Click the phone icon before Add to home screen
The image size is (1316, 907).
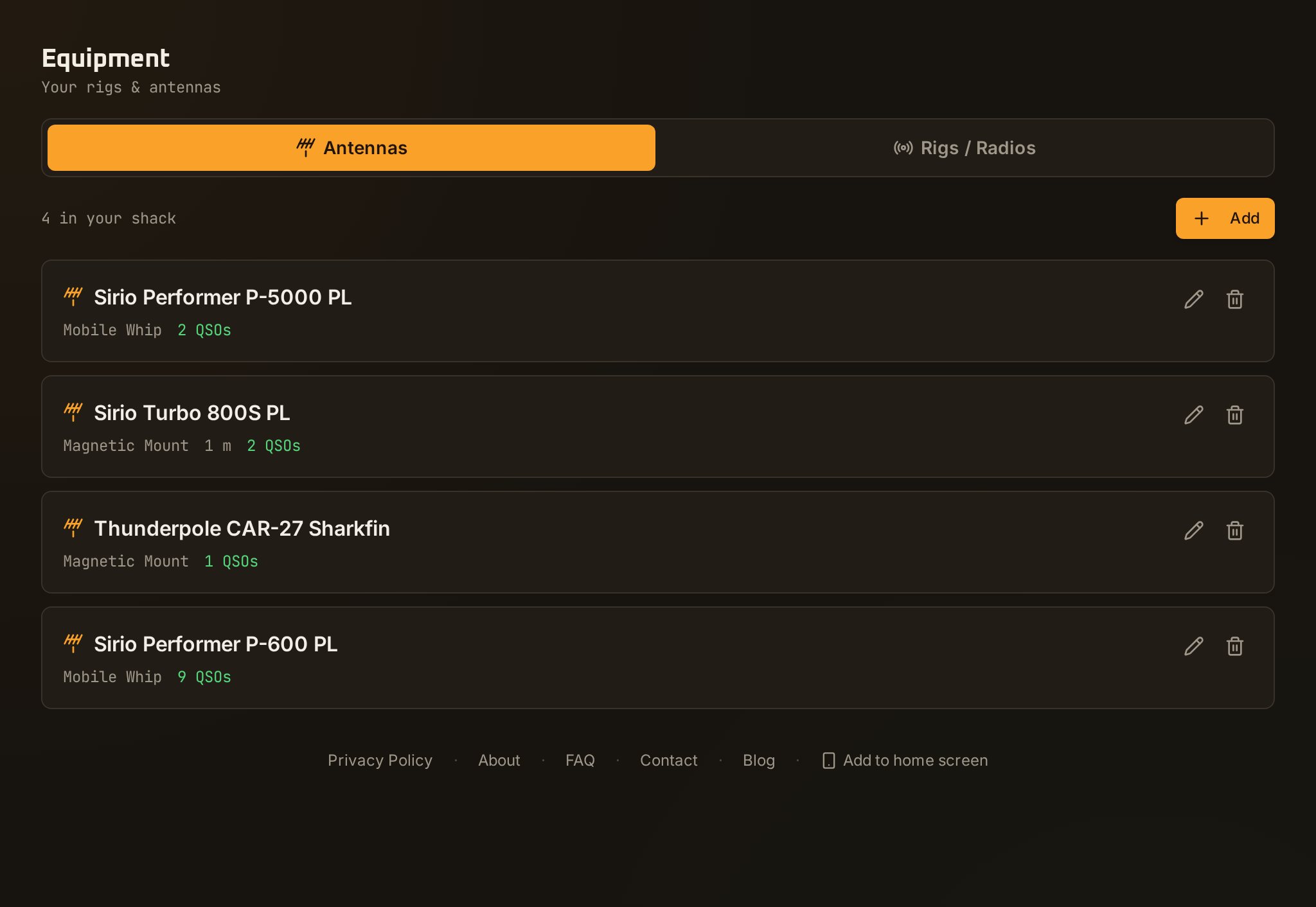(x=829, y=761)
